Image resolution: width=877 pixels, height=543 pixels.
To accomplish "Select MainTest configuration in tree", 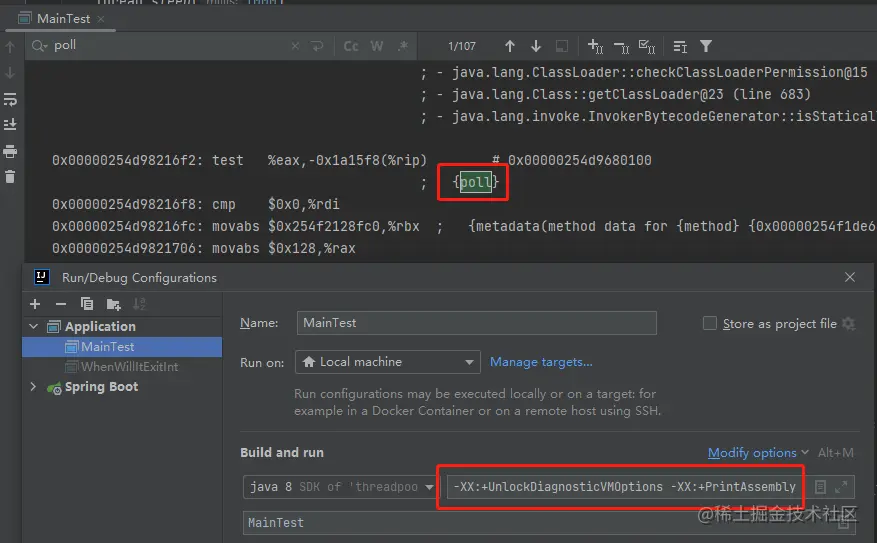I will coord(122,347).
